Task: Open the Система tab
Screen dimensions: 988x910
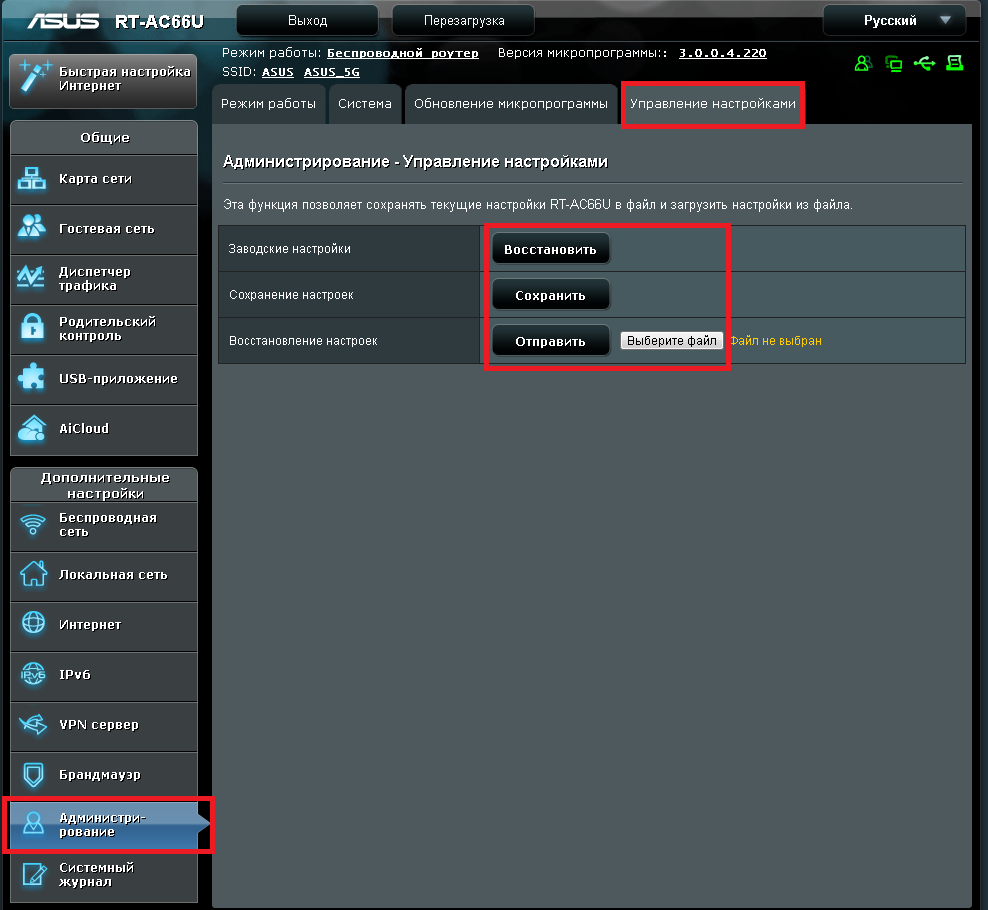Action: pos(365,104)
